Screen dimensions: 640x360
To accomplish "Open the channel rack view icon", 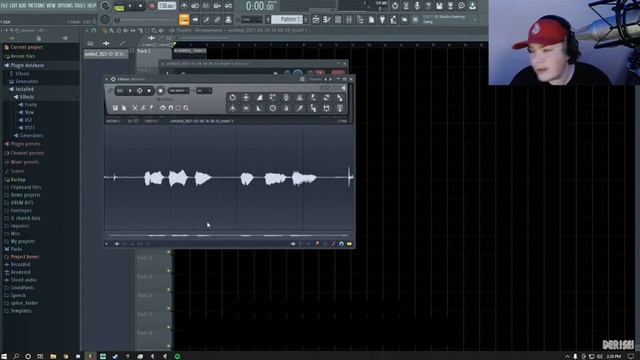I will [x=338, y=19].
